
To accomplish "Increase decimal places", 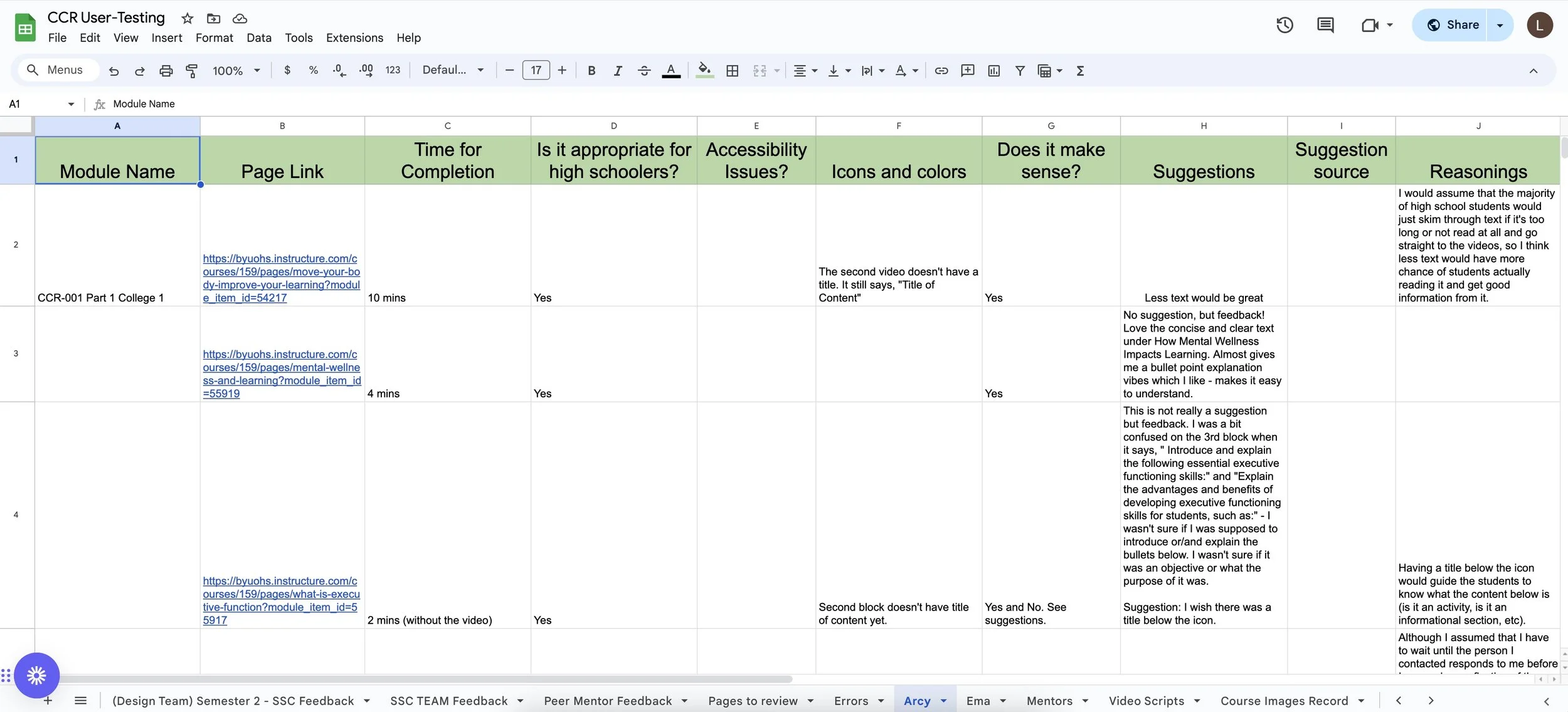I will (x=366, y=70).
